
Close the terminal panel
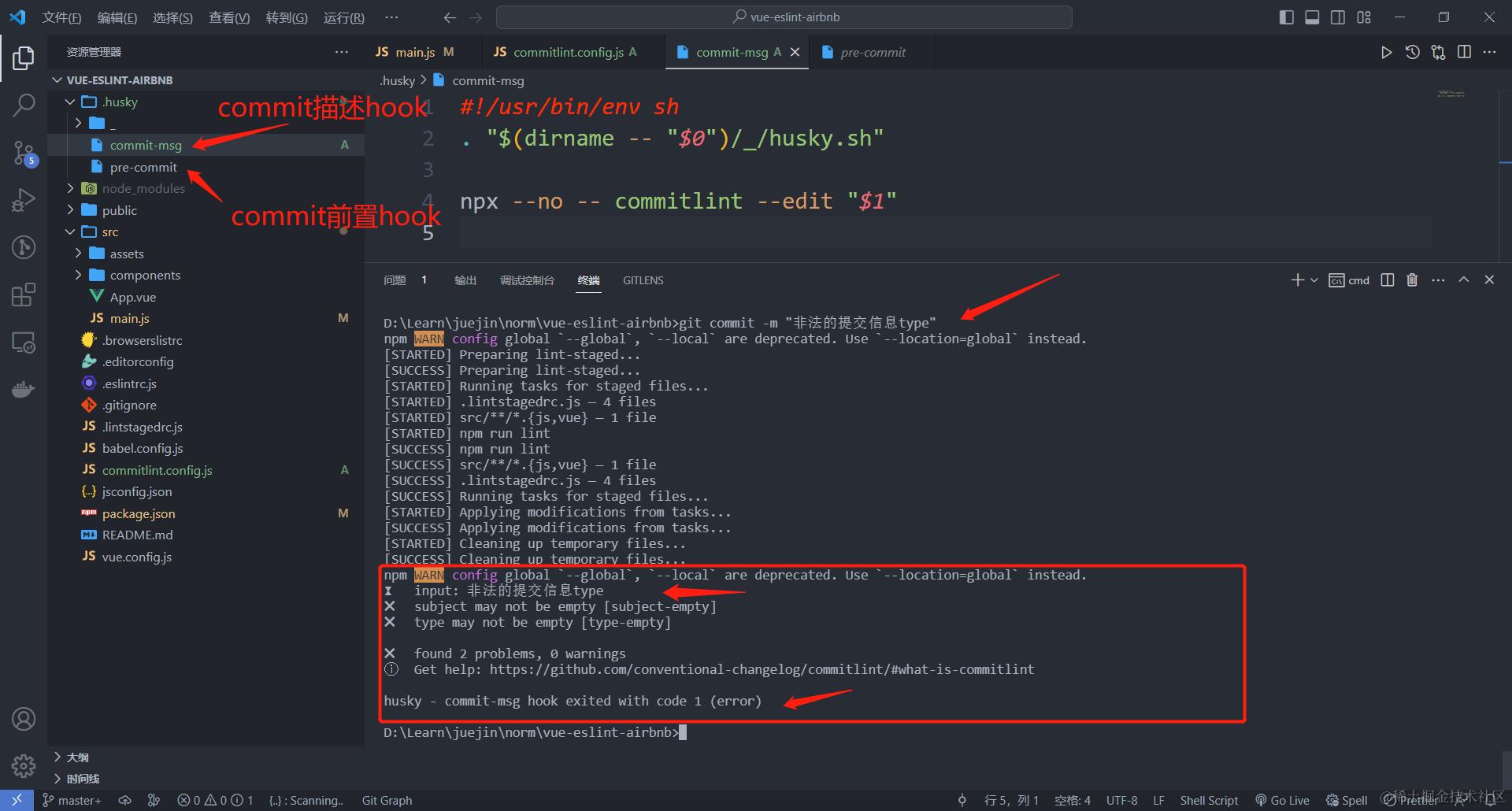tap(1489, 280)
